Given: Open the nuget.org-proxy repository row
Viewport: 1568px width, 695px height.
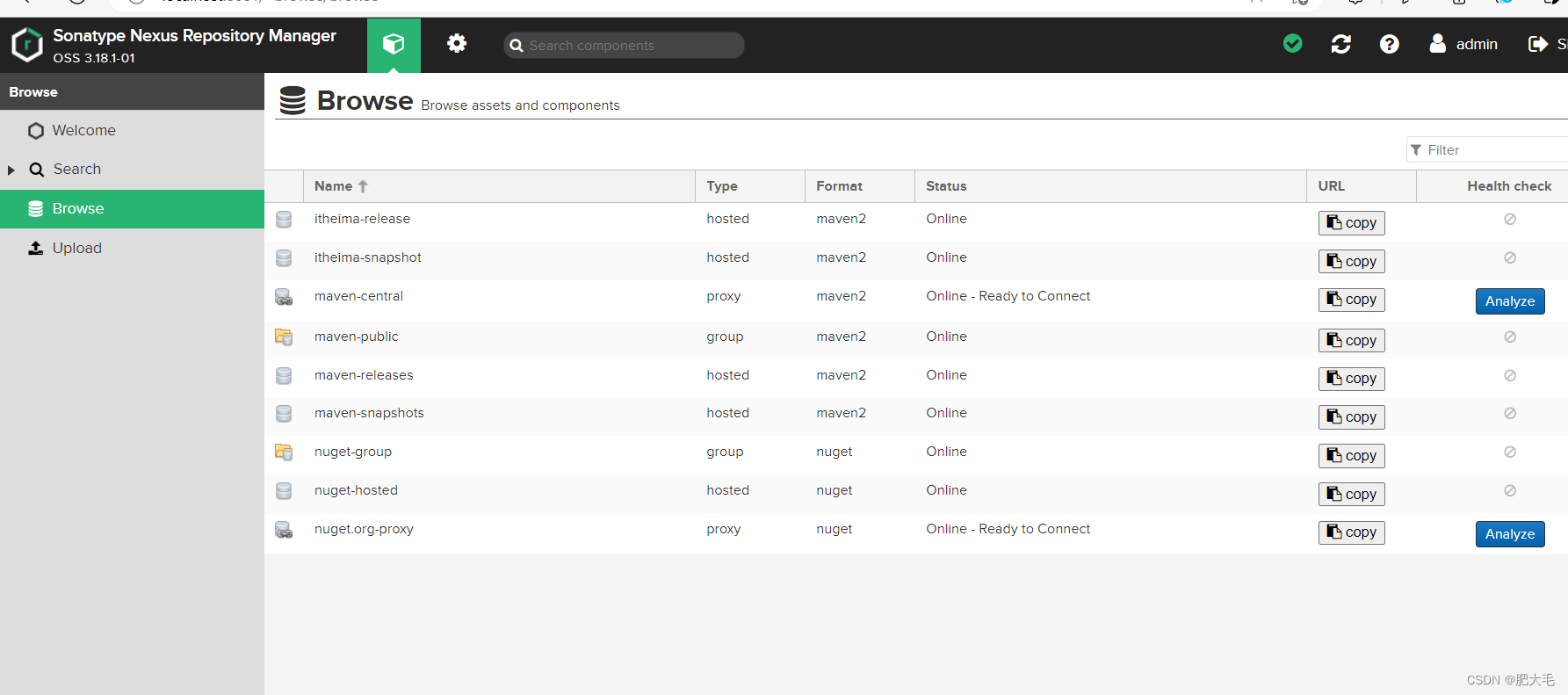Looking at the screenshot, I should [x=916, y=533].
